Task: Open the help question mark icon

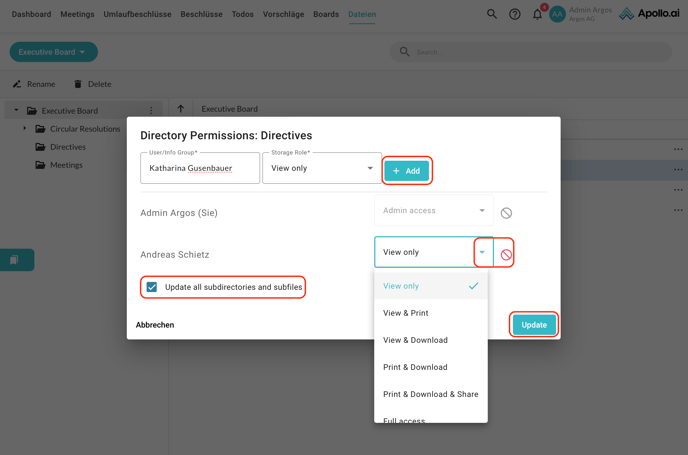Action: 515,14
